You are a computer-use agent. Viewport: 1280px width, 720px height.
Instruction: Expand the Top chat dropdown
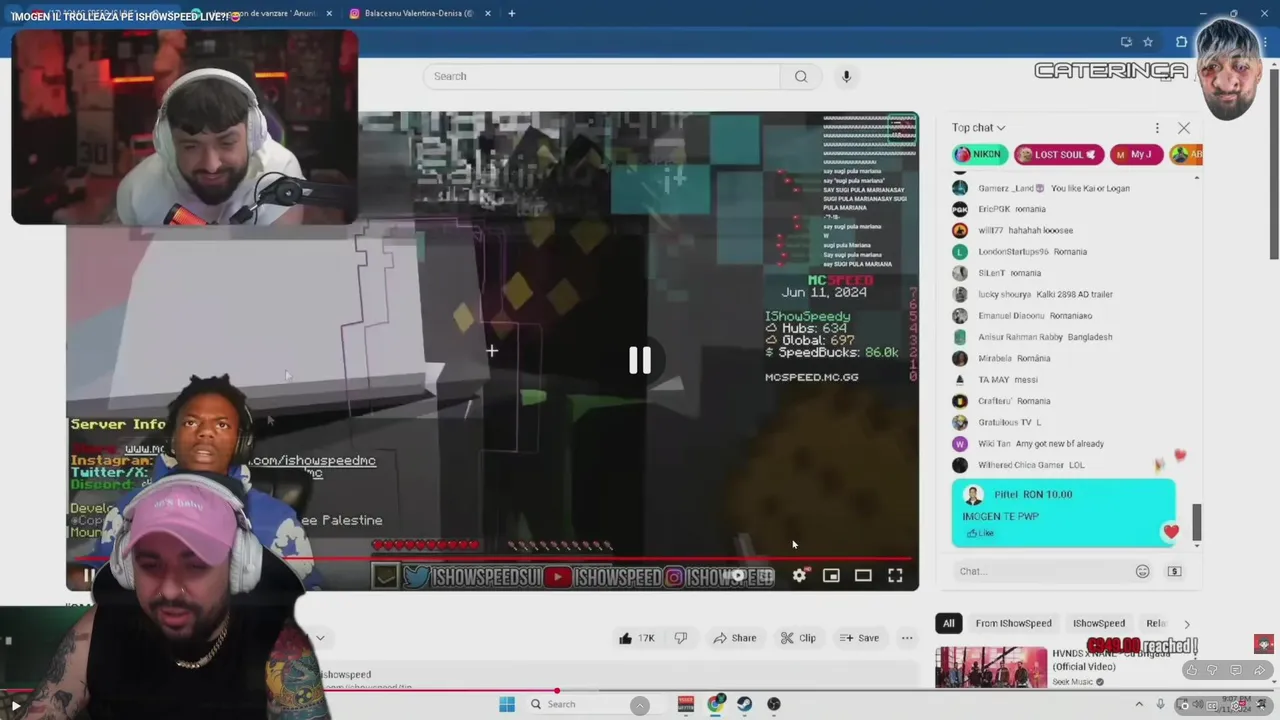pos(979,128)
